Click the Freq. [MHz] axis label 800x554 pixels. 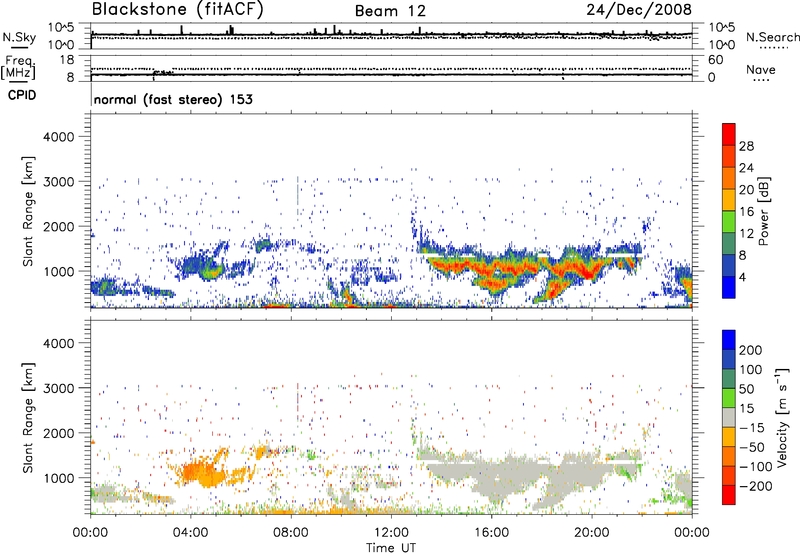18,68
